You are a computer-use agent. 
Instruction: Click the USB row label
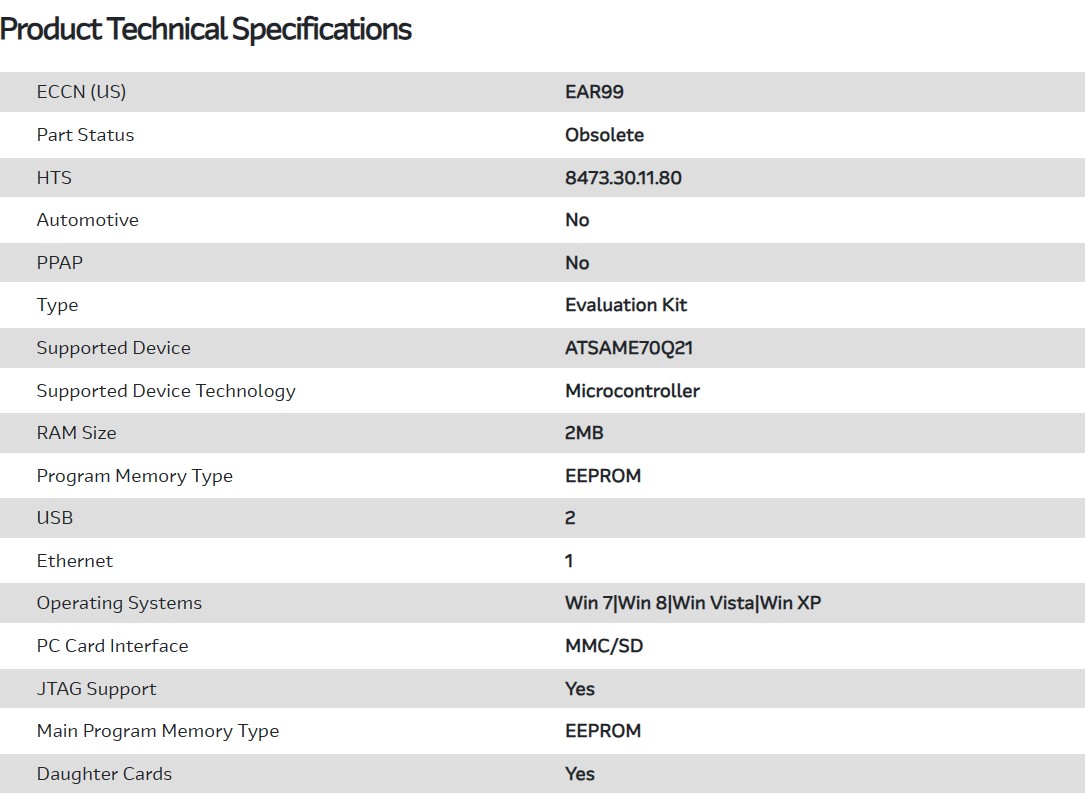tap(55, 518)
